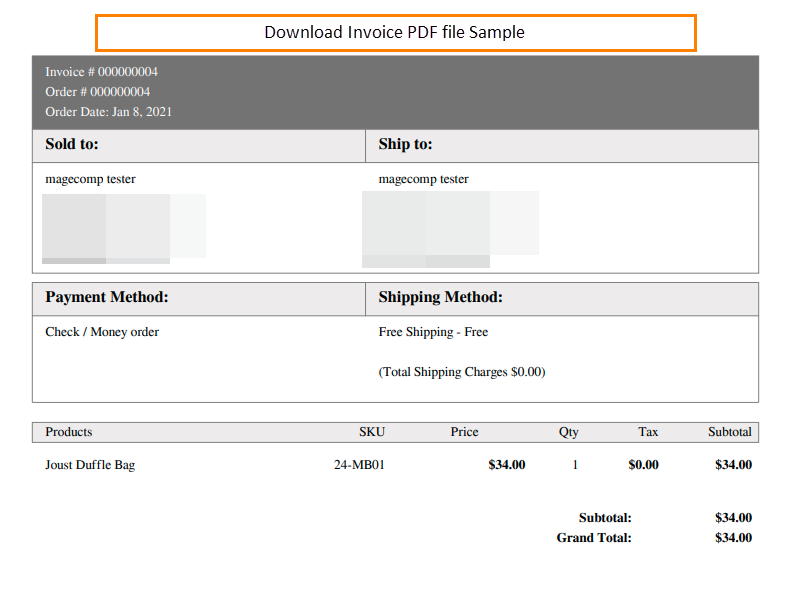Click the Order # 000000004 line
Screen dimensions: 788x595
pos(97,92)
